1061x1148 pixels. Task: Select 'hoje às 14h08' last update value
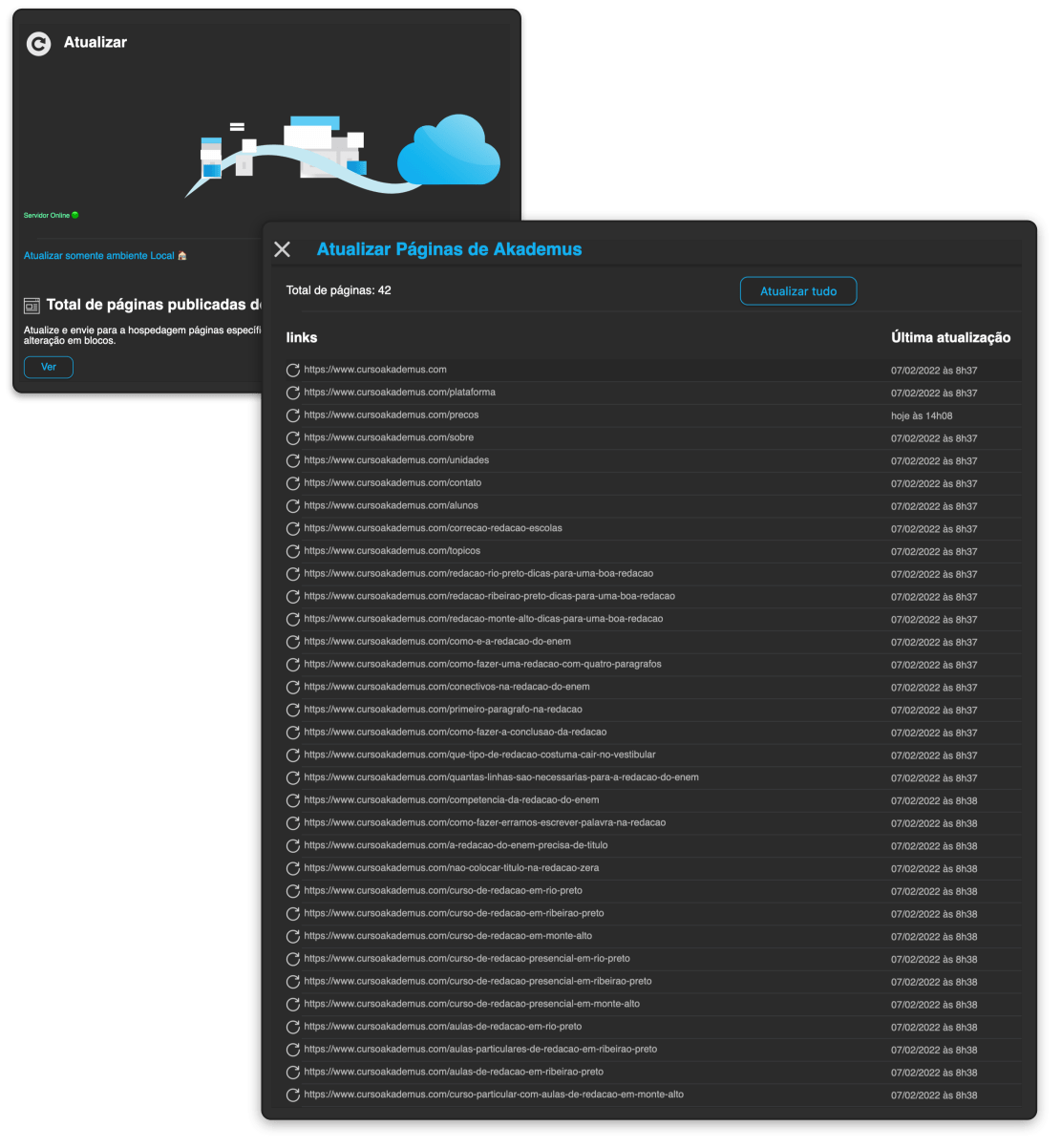[x=922, y=416]
